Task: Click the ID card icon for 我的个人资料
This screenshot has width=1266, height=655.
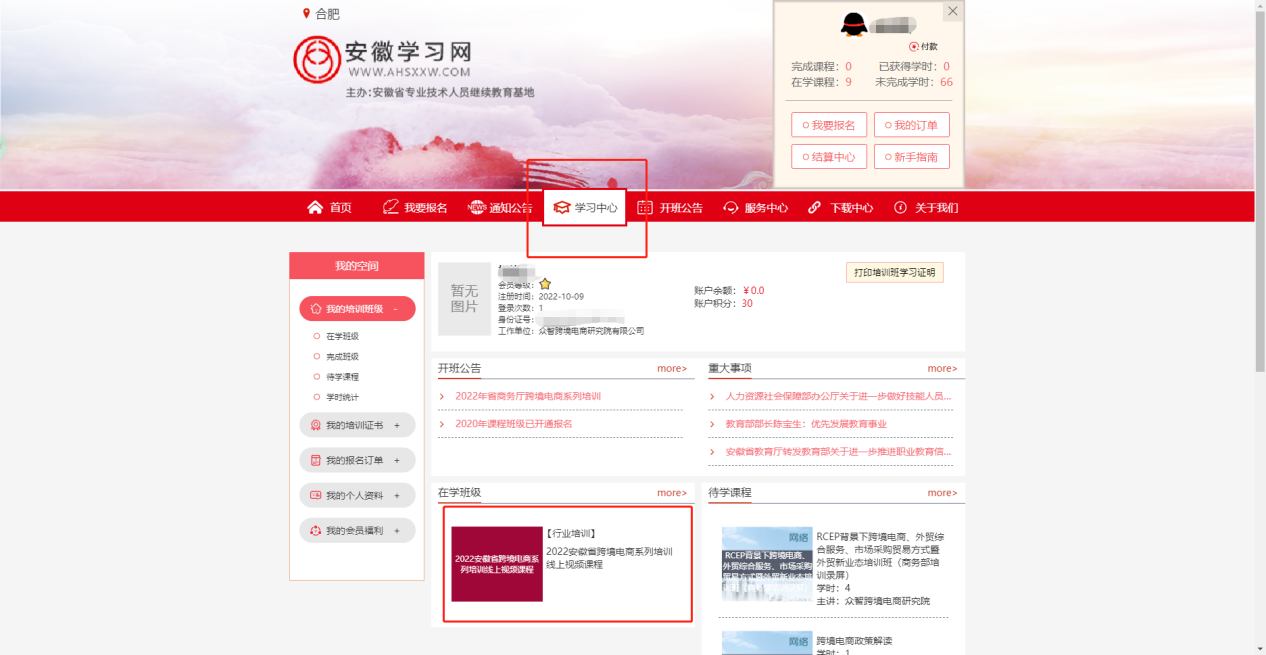Action: click(316, 495)
